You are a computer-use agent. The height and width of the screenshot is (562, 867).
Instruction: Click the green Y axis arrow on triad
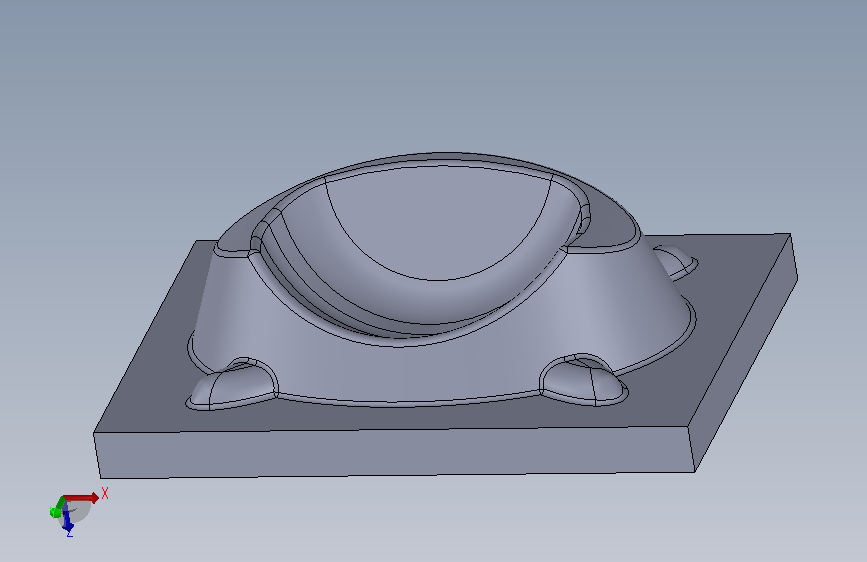[x=56, y=509]
